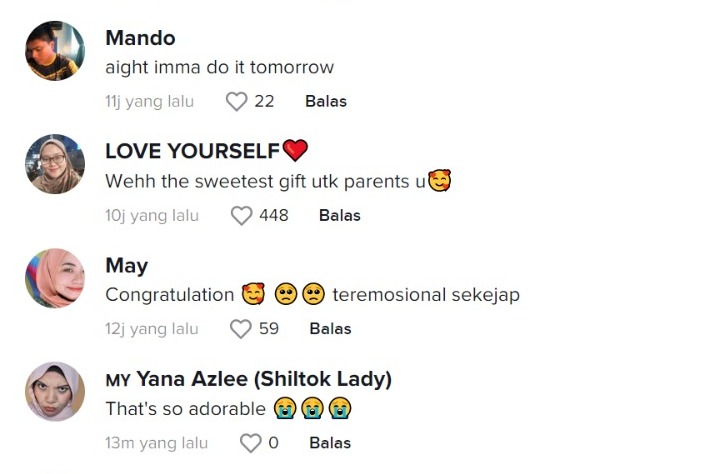
Task: Click the 448 like count
Action: coord(273,216)
